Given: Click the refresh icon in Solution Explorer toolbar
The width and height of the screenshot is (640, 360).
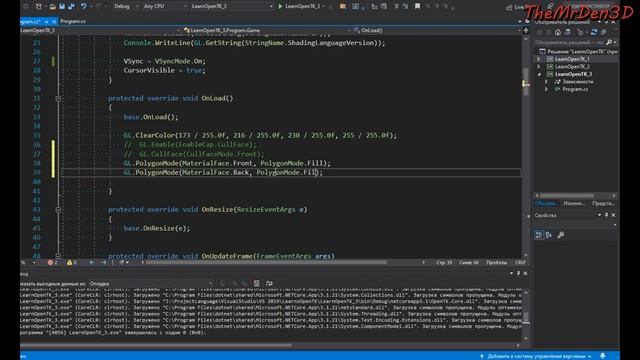Looking at the screenshot, I should [594, 32].
